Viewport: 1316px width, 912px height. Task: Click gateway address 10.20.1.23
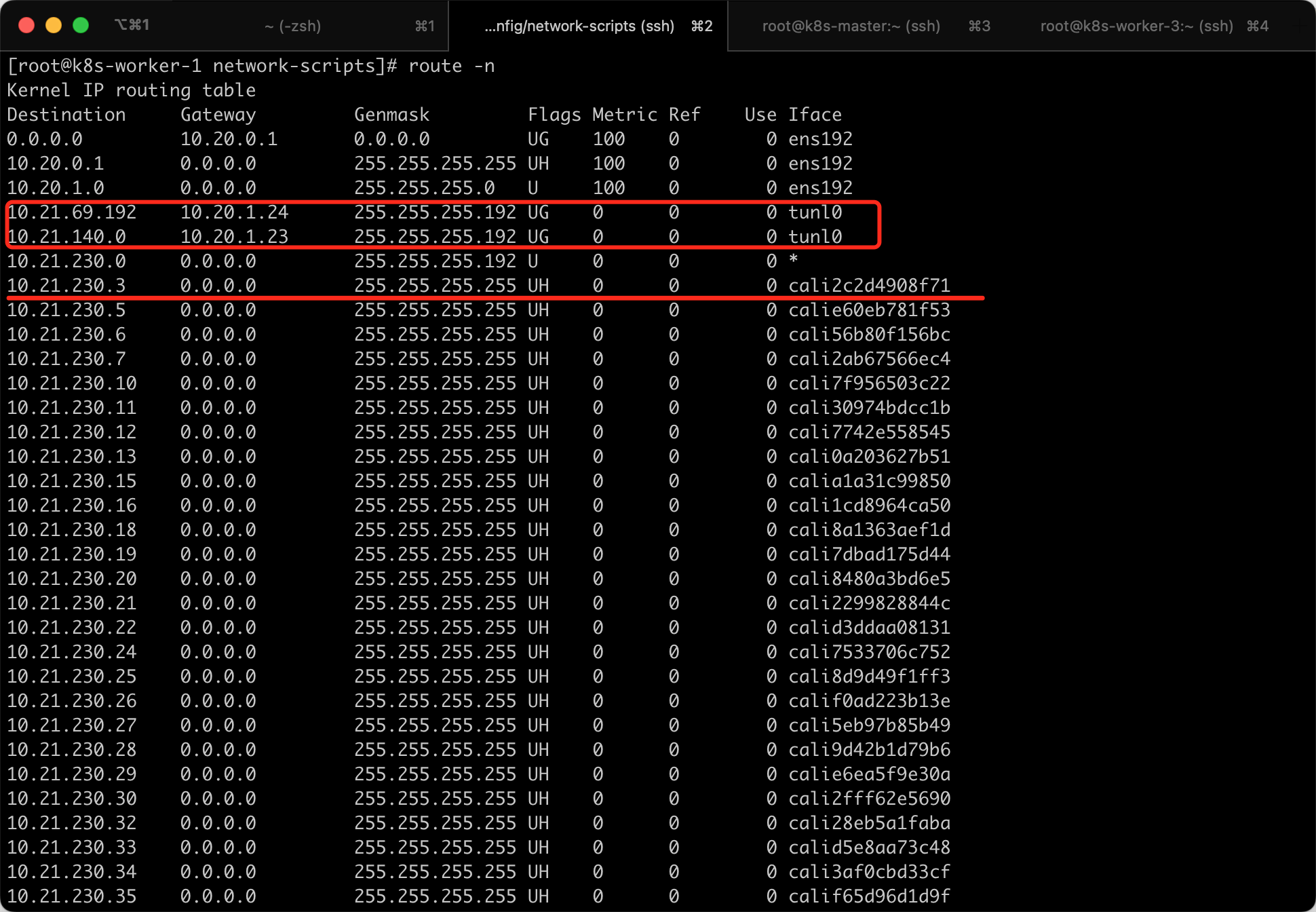point(234,237)
